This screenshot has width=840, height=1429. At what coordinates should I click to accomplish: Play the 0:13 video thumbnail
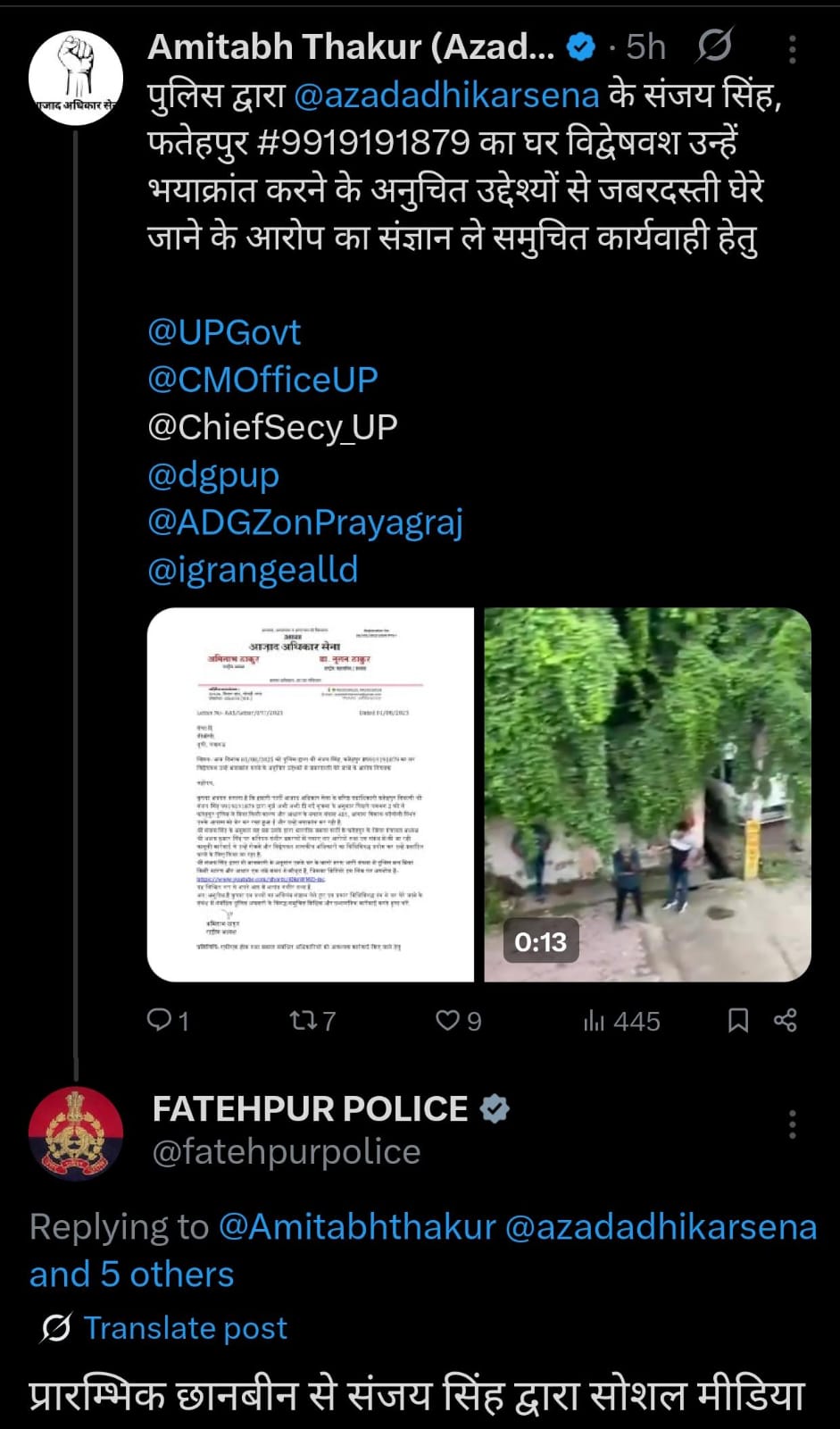pos(647,794)
